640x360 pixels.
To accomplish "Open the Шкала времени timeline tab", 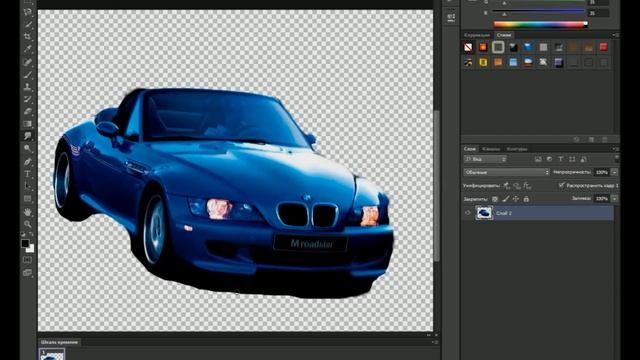I will pos(59,342).
